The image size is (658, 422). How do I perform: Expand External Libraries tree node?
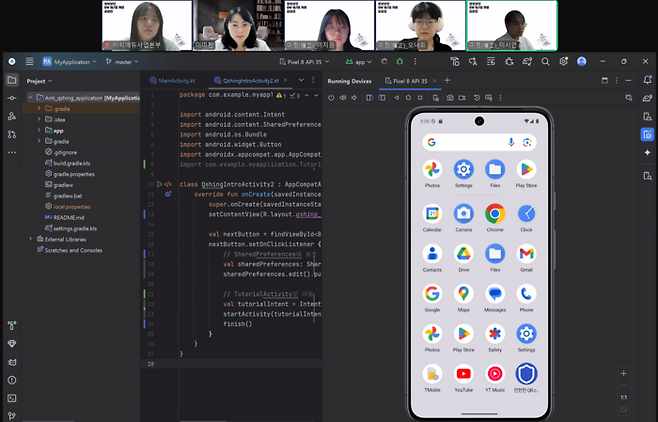pos(30,239)
